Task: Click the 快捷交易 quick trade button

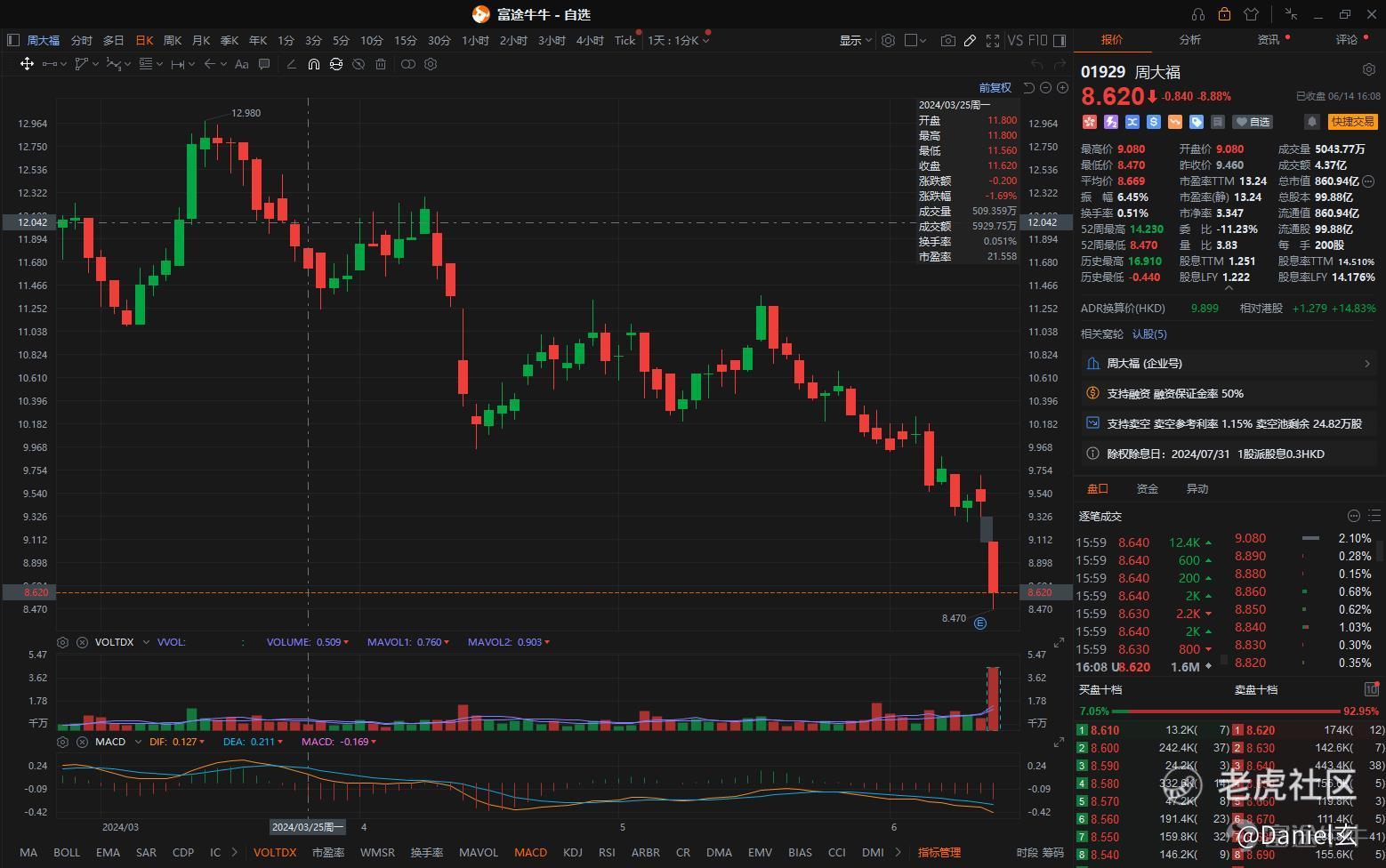Action: tap(1352, 122)
